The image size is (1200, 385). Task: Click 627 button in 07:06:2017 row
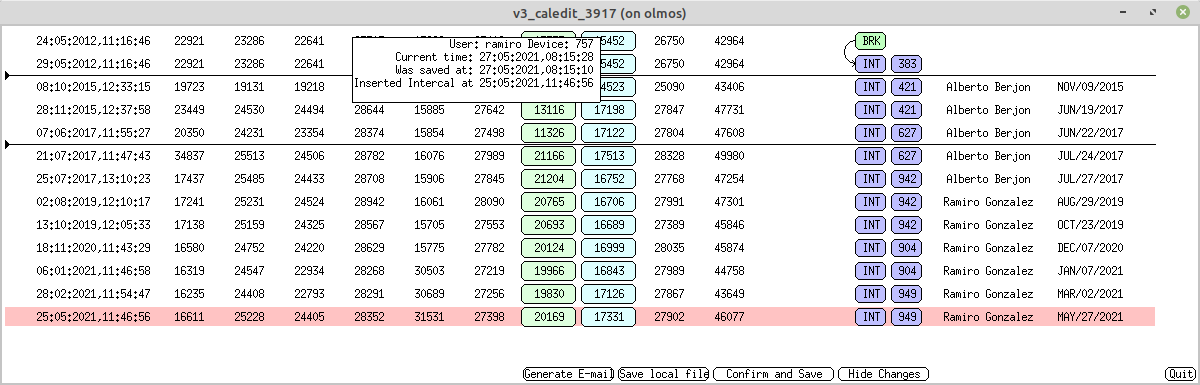pyautogui.click(x=906, y=132)
